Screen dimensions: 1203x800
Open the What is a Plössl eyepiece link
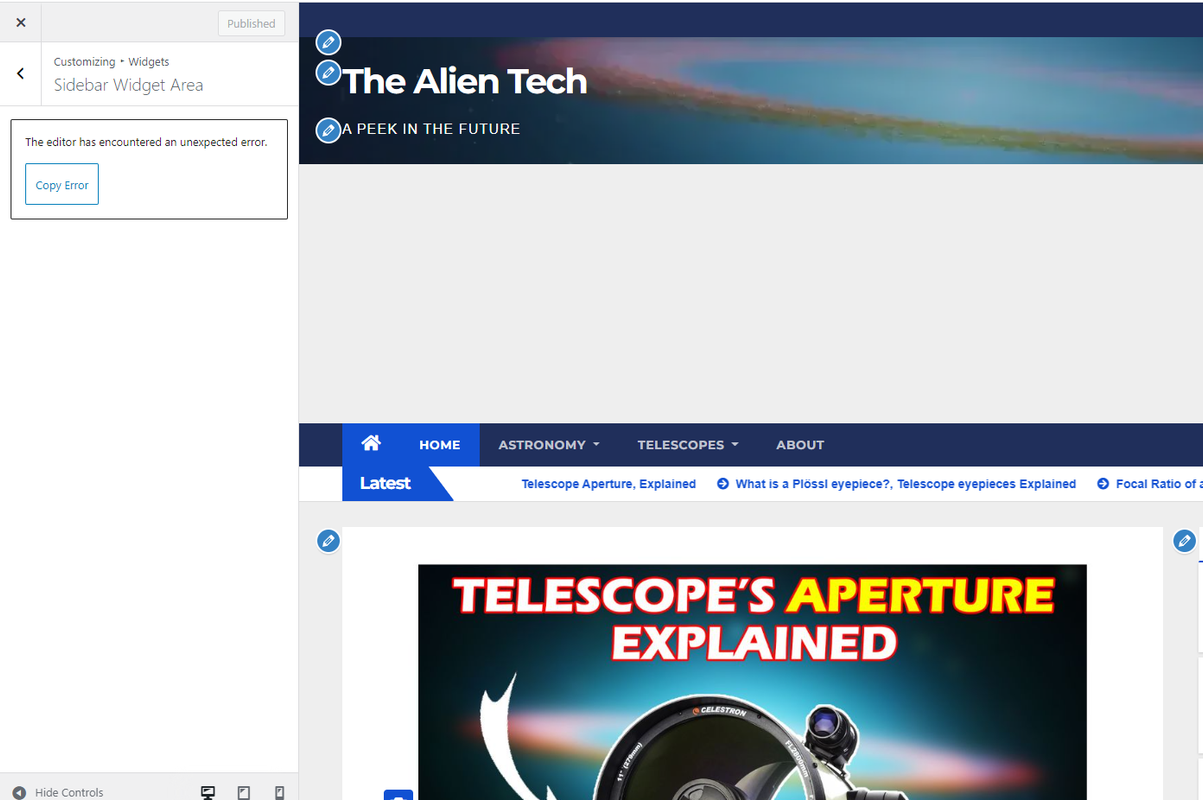[906, 484]
